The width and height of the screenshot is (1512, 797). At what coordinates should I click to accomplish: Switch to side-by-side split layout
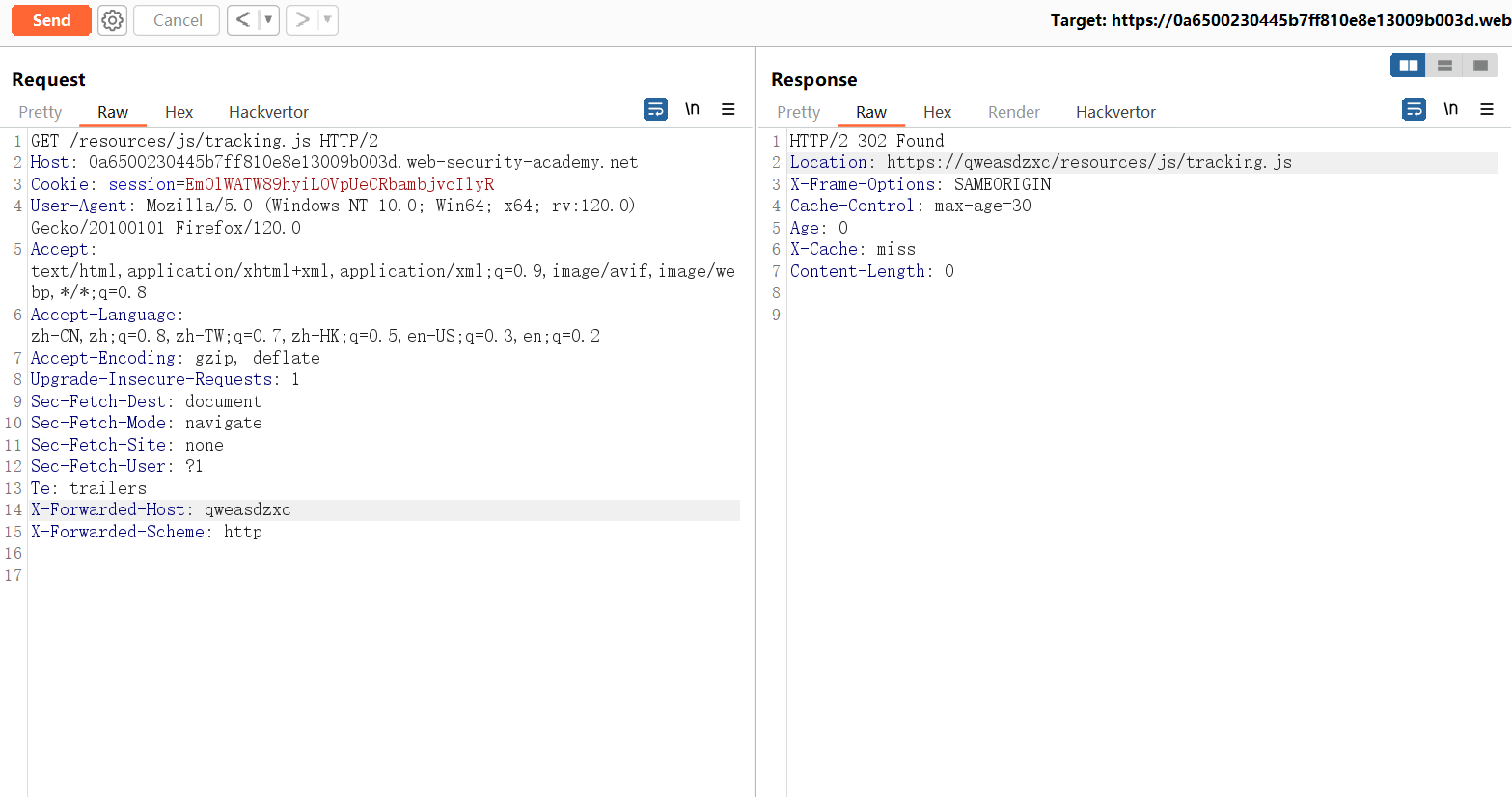(1408, 66)
